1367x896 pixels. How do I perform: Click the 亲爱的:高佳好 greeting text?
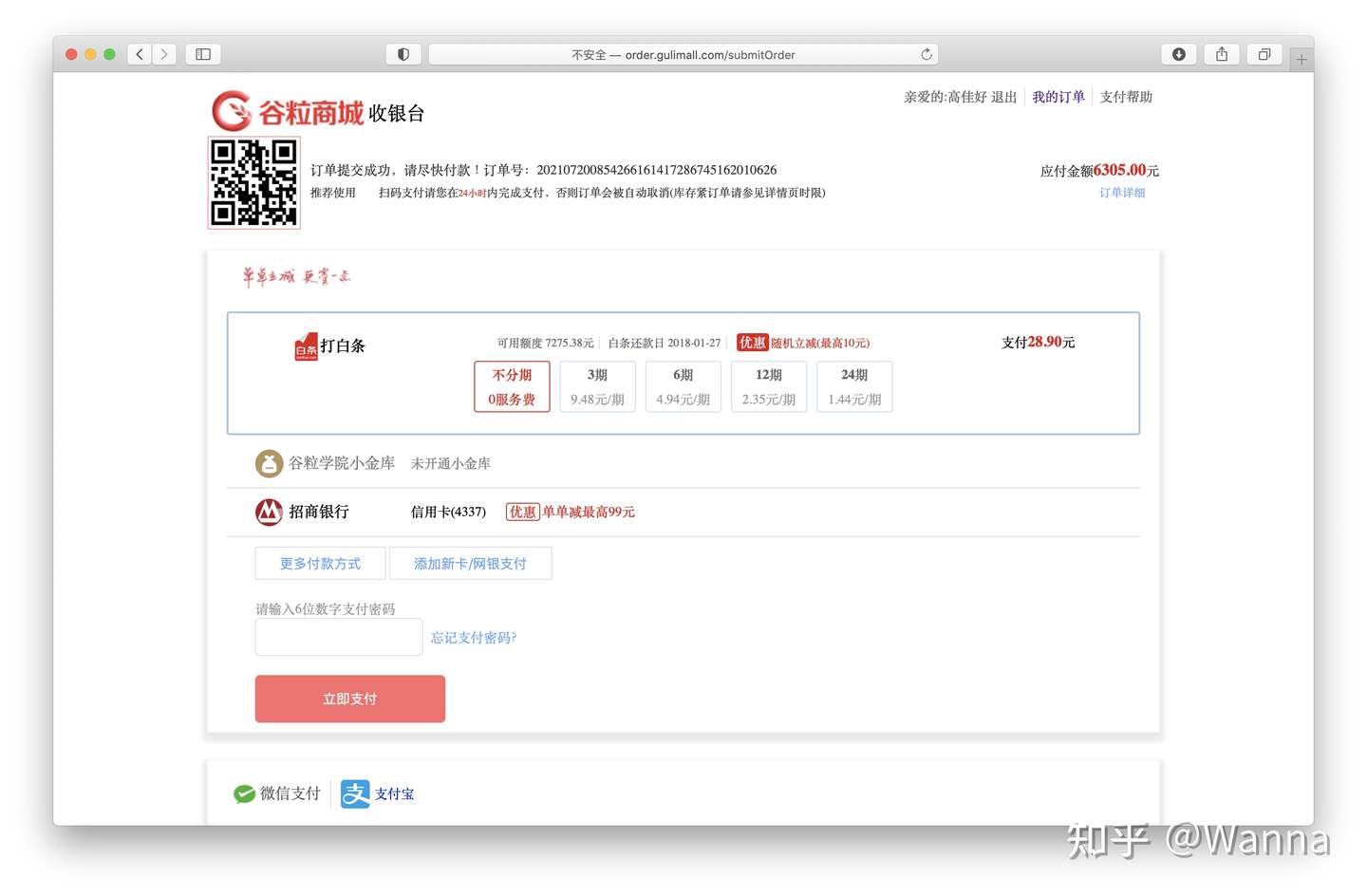[946, 97]
